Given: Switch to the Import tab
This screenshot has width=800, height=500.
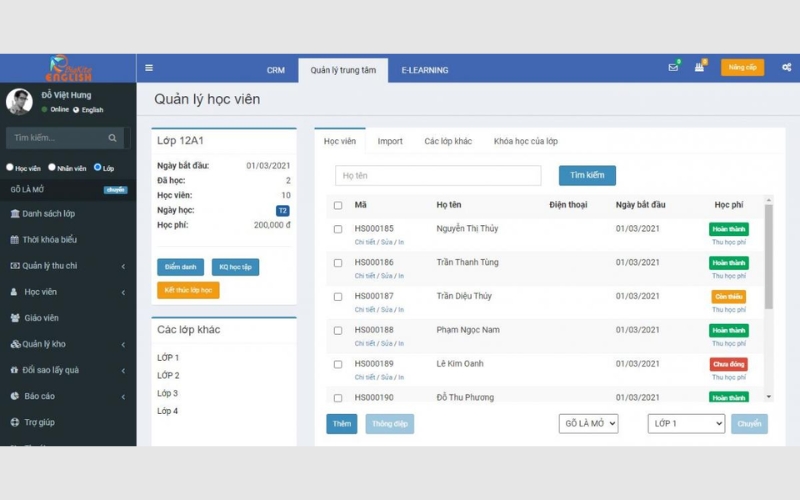Looking at the screenshot, I should click(x=390, y=141).
